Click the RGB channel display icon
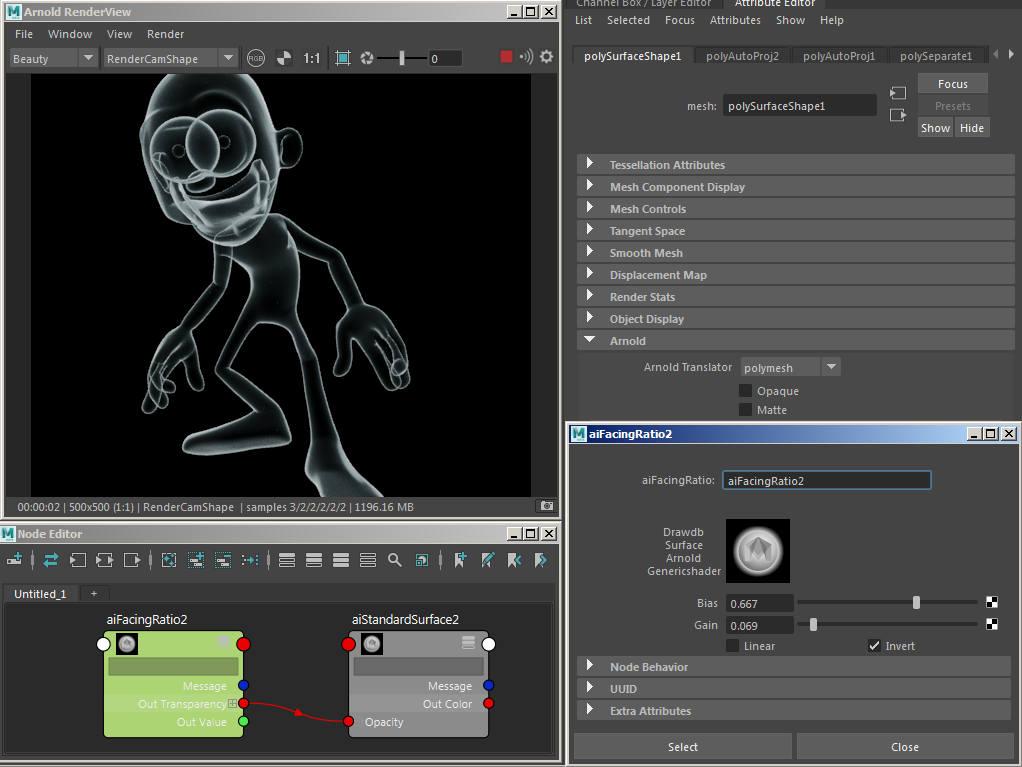Viewport: 1022px width, 767px height. [x=257, y=58]
